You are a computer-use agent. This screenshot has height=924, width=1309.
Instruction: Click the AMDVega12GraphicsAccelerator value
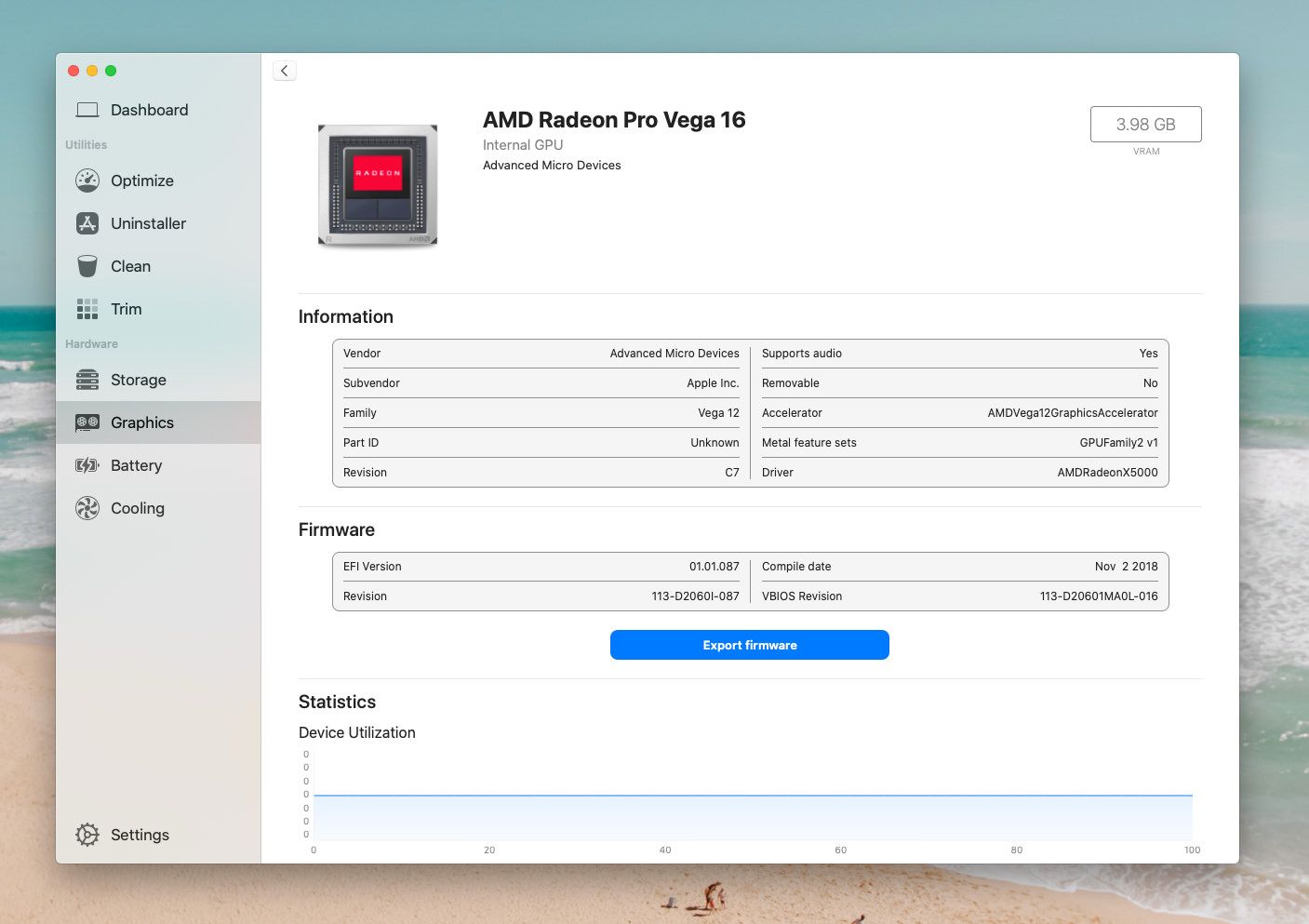(1073, 413)
